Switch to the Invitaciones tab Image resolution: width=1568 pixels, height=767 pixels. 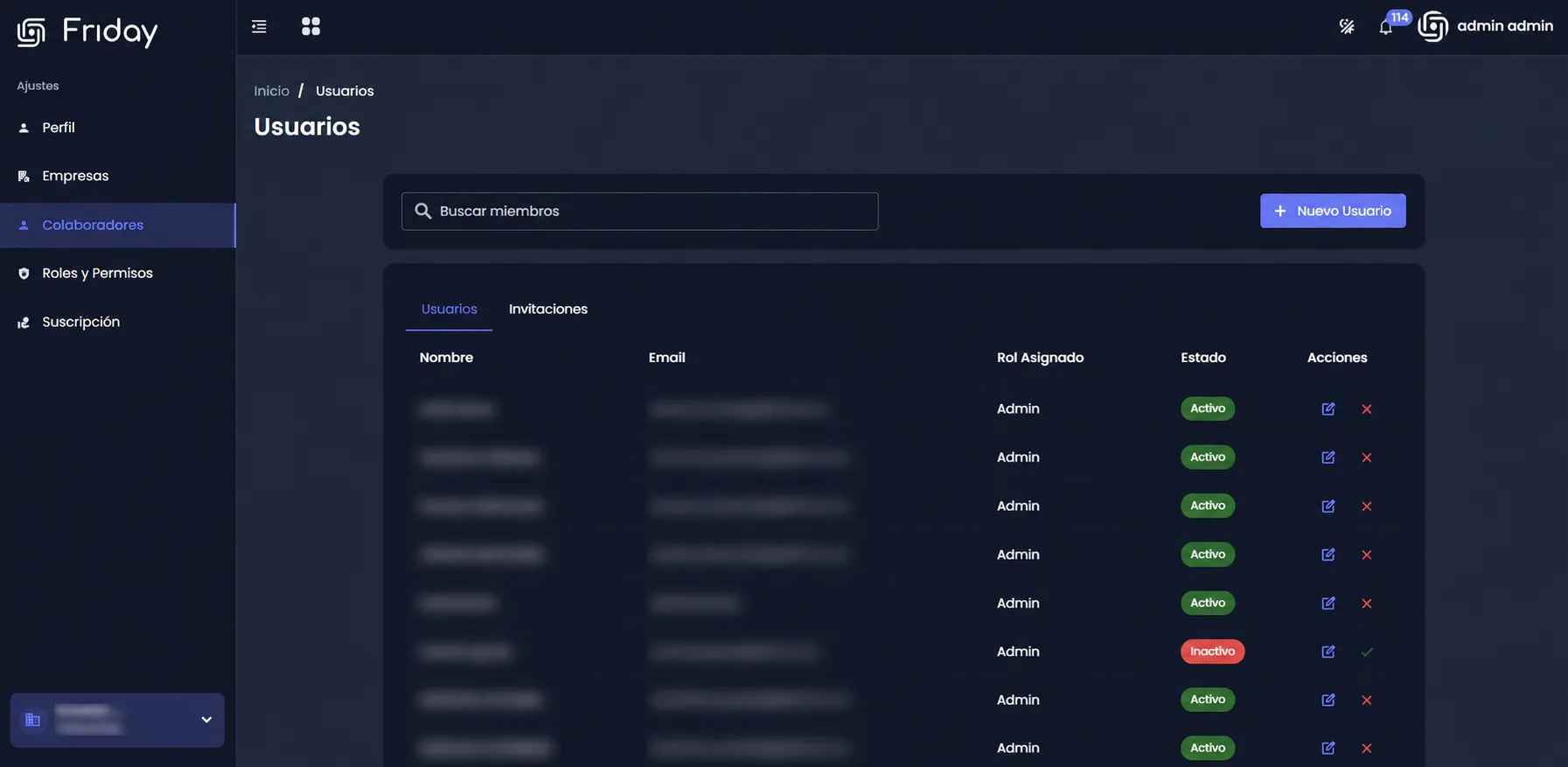click(x=548, y=310)
